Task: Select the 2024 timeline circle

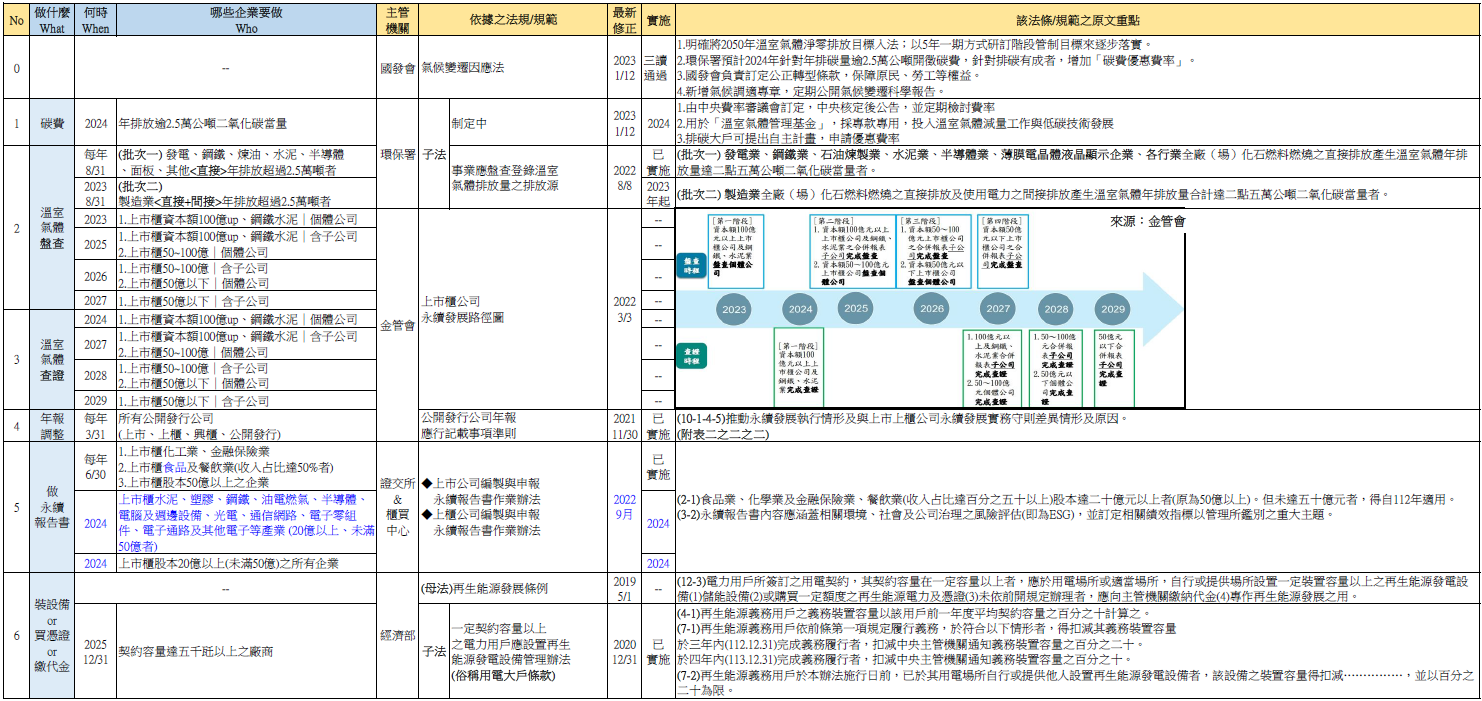Action: 800,309
